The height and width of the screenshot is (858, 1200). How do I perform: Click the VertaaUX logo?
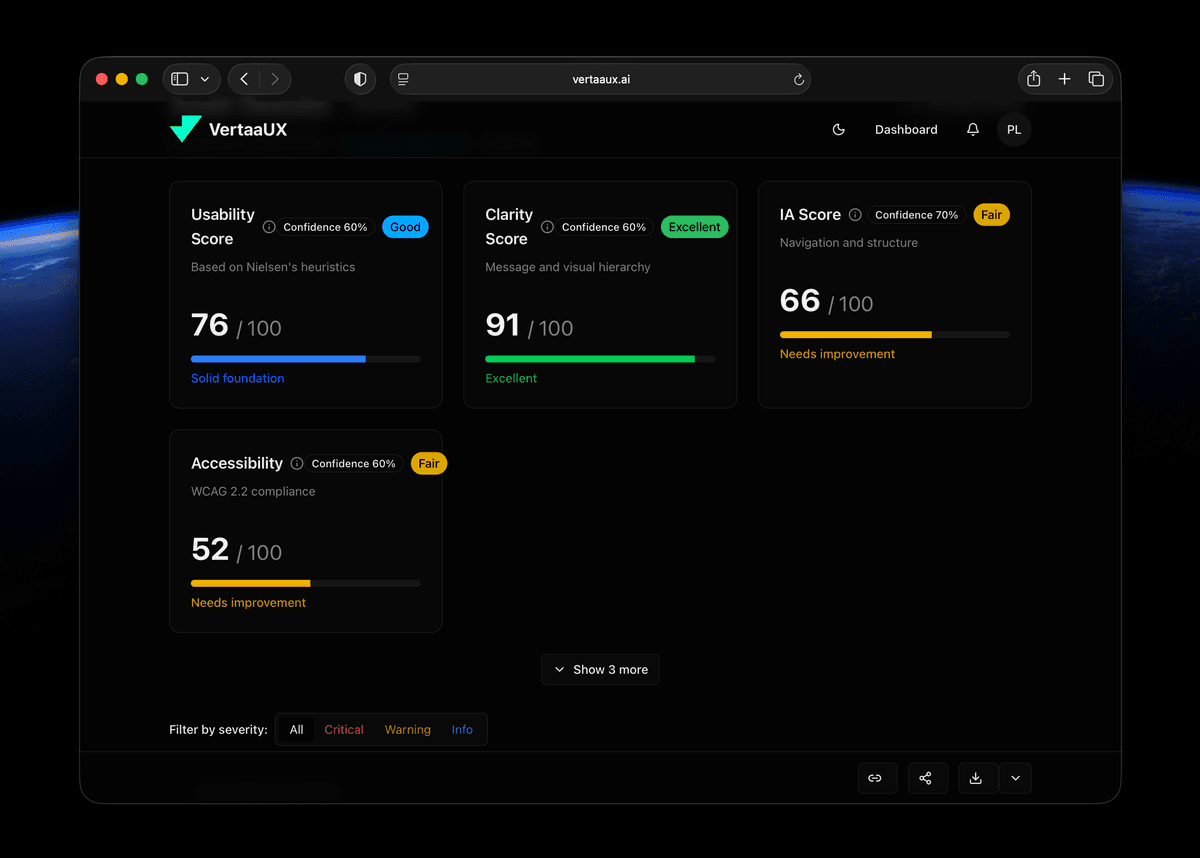click(228, 129)
